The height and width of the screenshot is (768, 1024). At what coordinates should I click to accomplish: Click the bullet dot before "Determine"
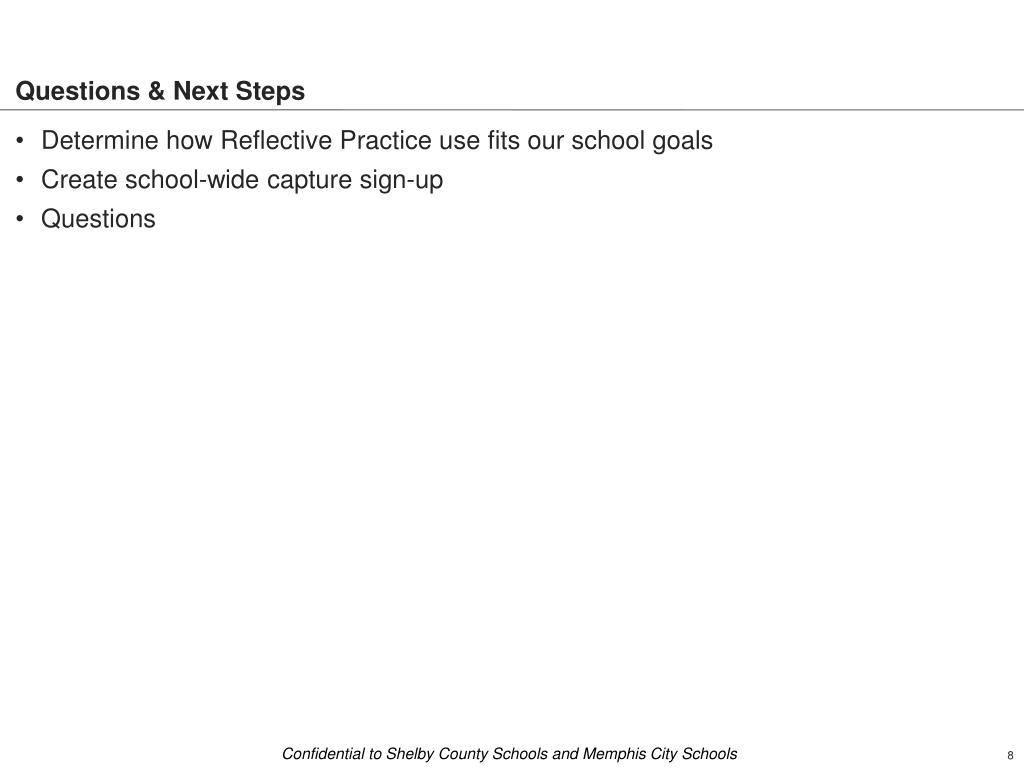pyautogui.click(x=20, y=141)
